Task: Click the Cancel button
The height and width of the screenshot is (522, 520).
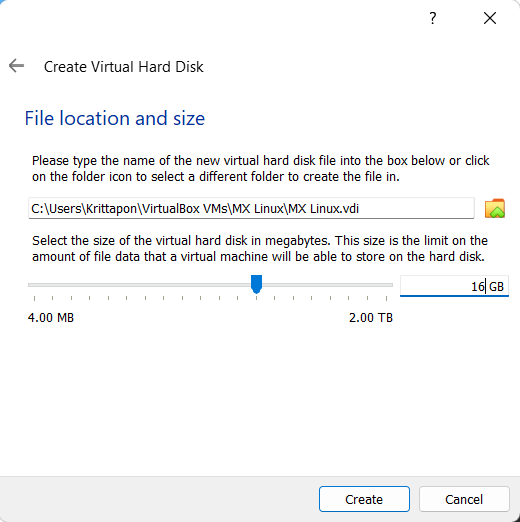Action: [x=464, y=499]
